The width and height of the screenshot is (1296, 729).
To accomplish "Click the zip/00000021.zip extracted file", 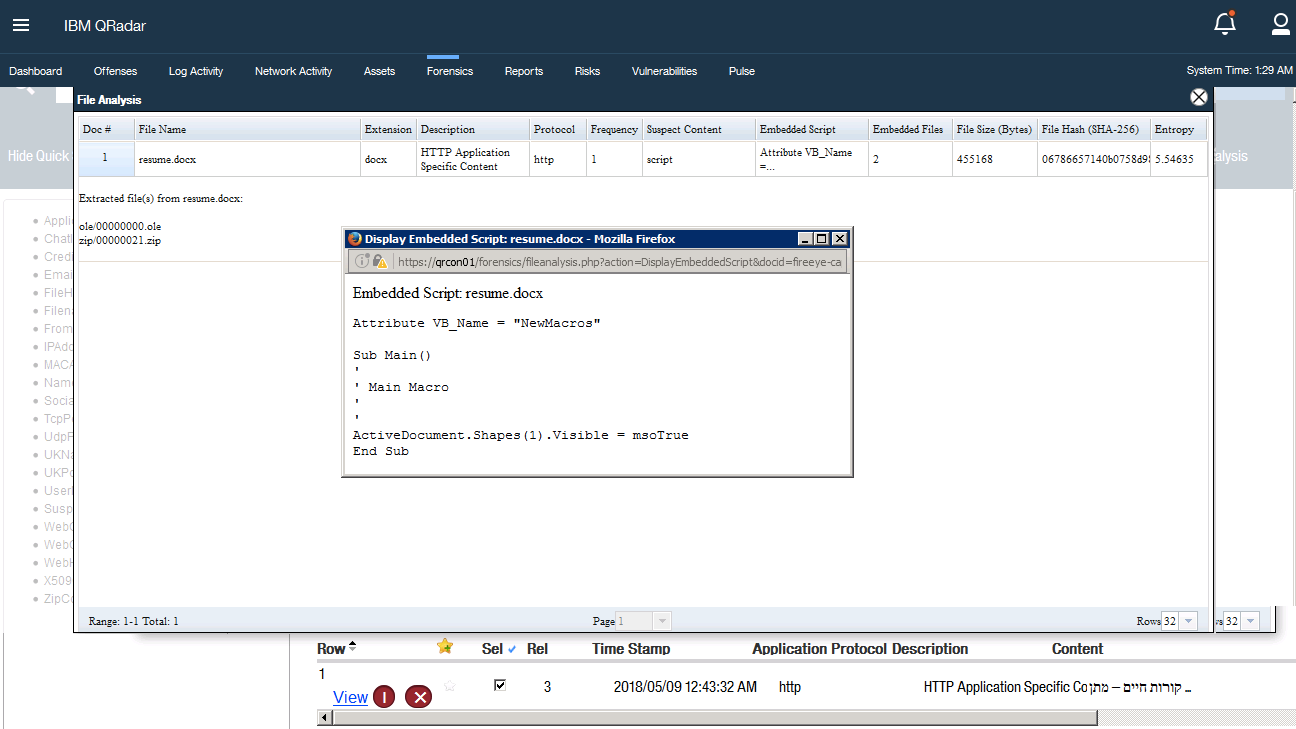I will 120,242.
